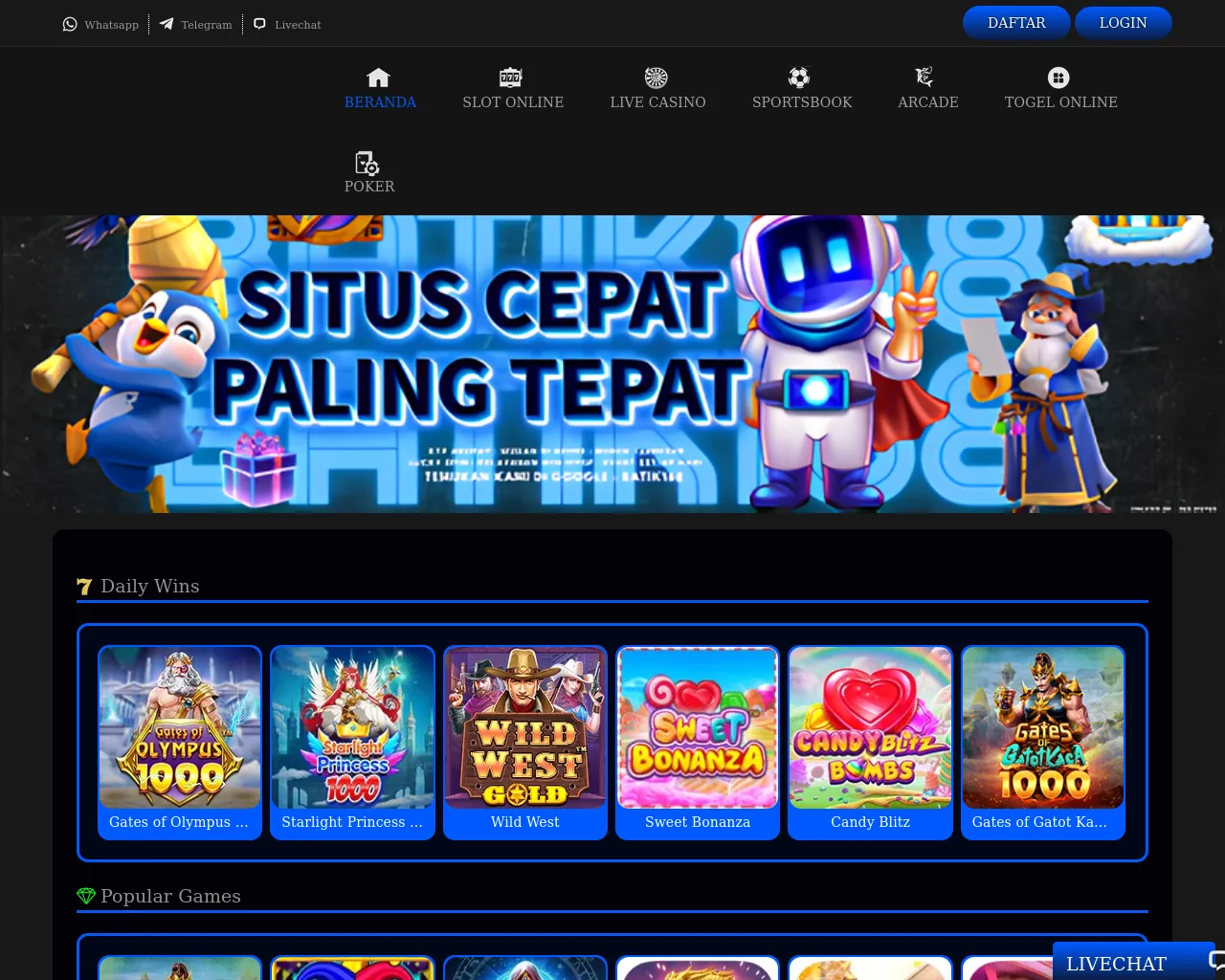
Task: Open the POKER menu item
Action: point(369,187)
